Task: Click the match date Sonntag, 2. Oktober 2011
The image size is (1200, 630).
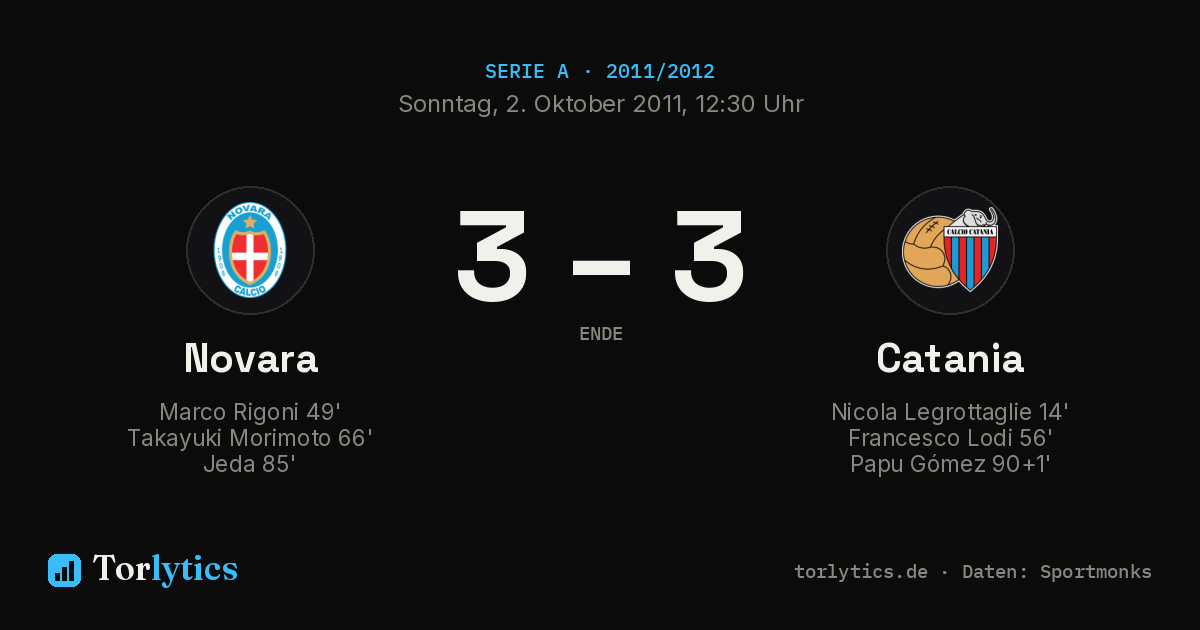Action: (540, 104)
